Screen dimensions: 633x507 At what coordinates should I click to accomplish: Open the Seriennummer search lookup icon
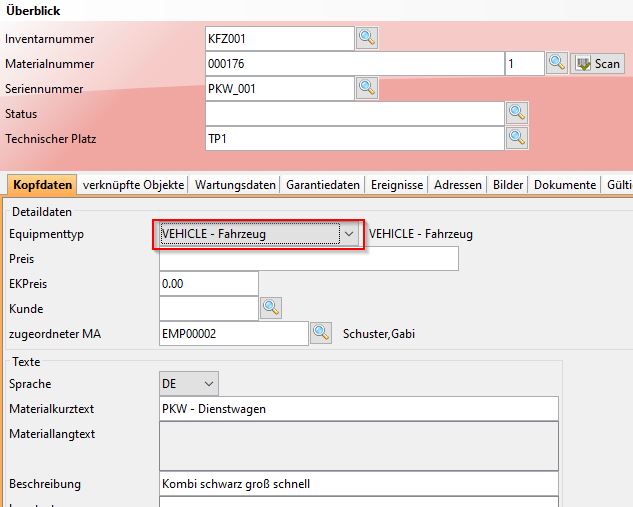[367, 88]
